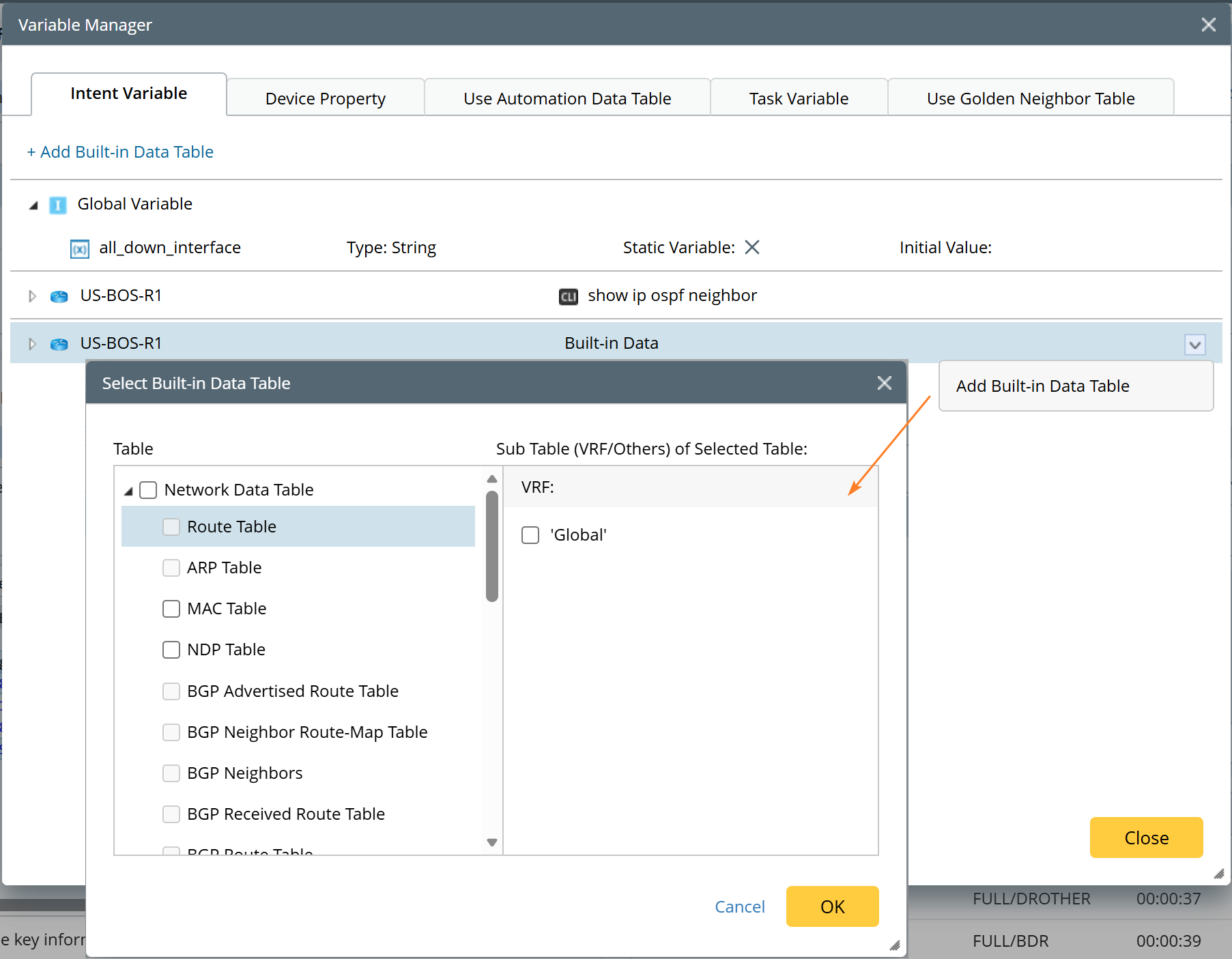1232x959 pixels.
Task: Tick the 'Global' VRF checkbox
Action: (x=530, y=535)
